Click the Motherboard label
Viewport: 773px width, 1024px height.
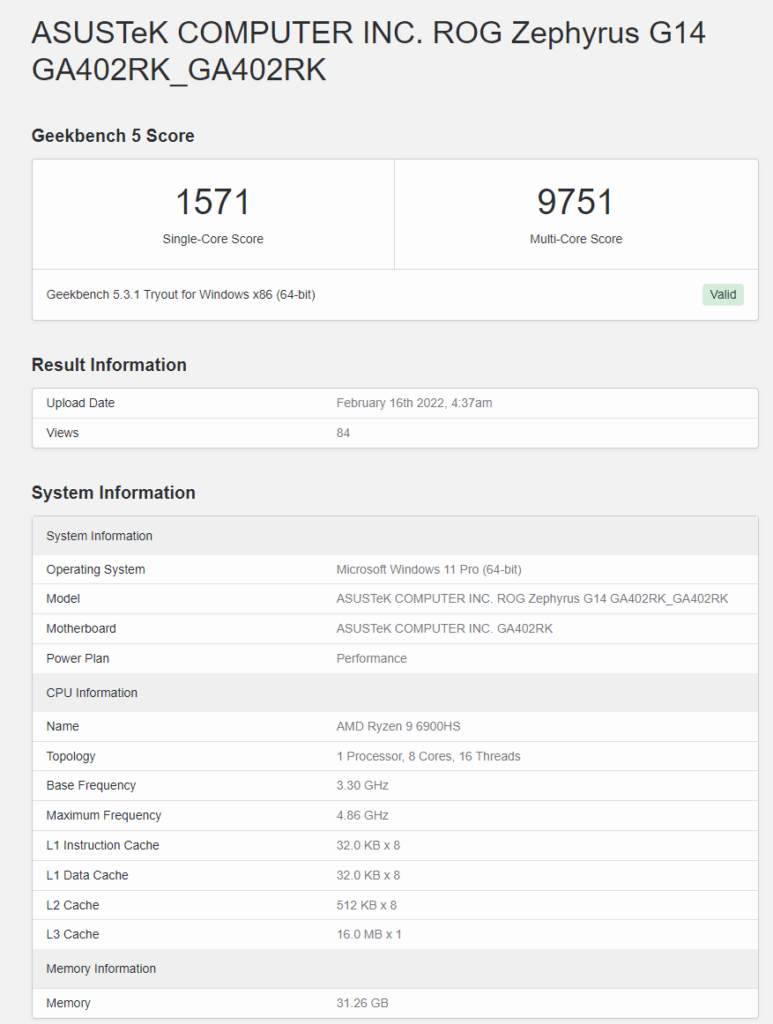(x=81, y=629)
